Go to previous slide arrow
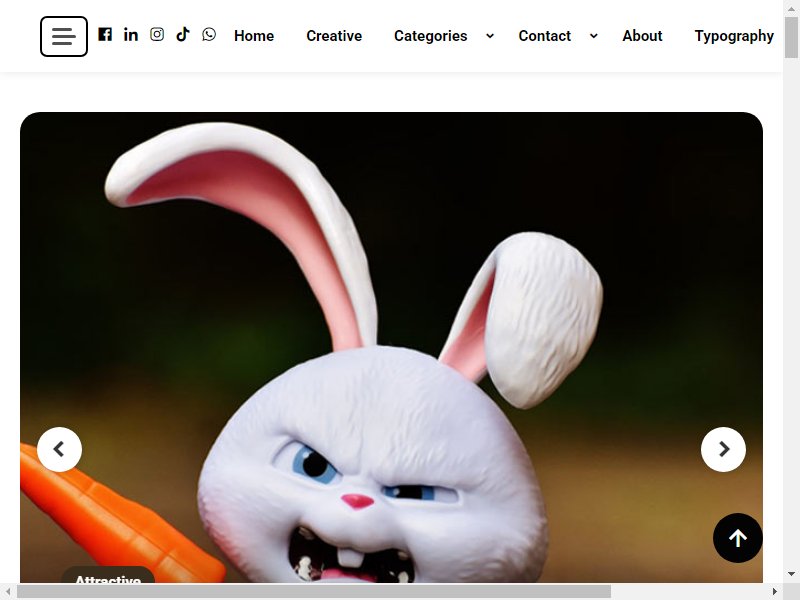 coord(59,449)
